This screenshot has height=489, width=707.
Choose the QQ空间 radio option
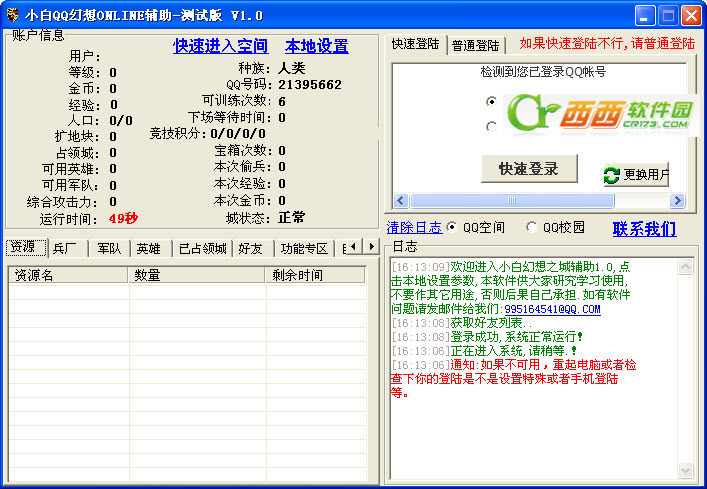451,227
